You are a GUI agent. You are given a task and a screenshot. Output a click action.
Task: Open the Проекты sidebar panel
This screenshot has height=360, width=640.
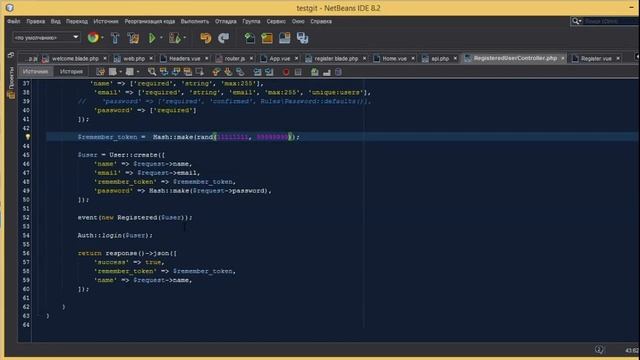tap(11, 84)
